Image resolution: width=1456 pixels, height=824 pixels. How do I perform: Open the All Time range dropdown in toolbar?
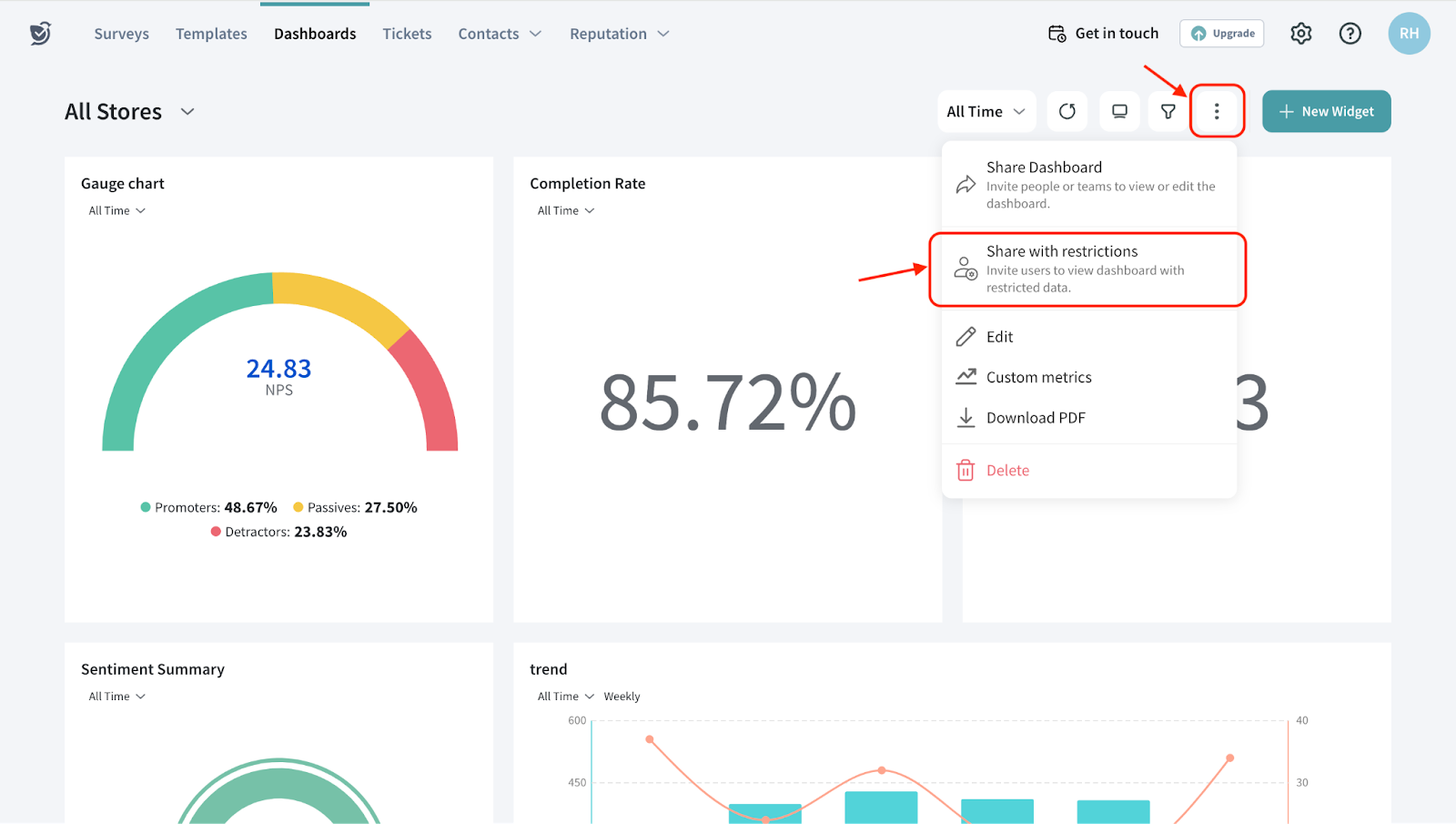pyautogui.click(x=986, y=111)
